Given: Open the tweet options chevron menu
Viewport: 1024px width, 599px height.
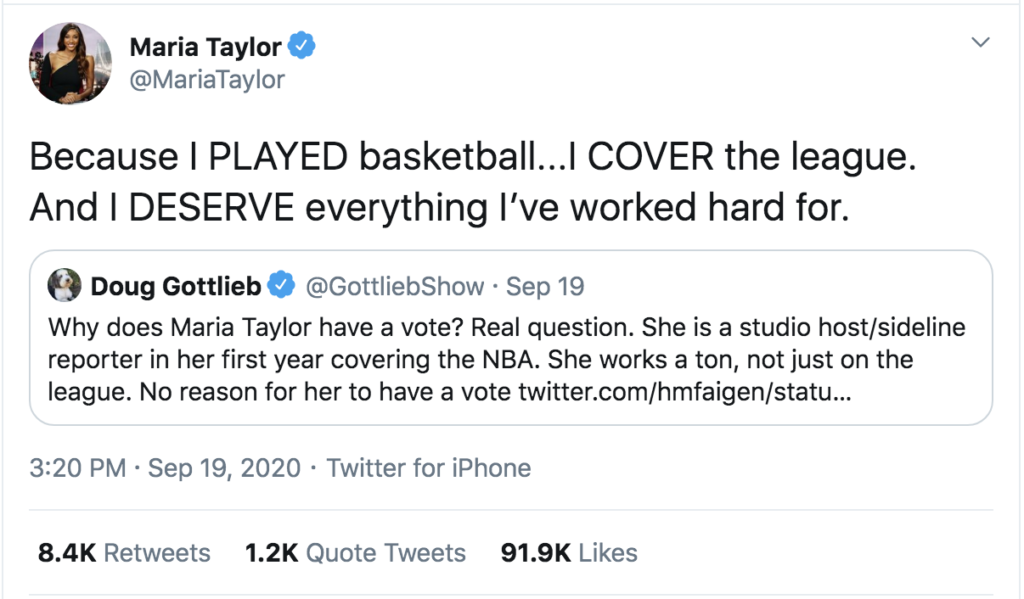Looking at the screenshot, I should point(981,43).
